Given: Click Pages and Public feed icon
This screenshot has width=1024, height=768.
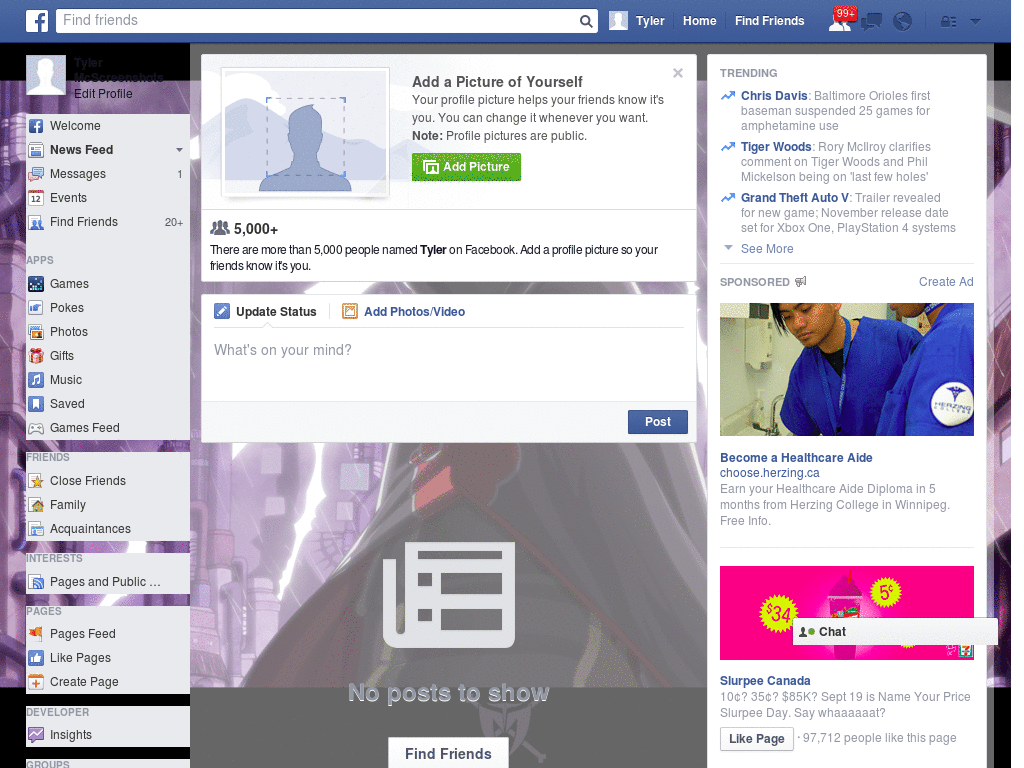Looking at the screenshot, I should [x=36, y=582].
